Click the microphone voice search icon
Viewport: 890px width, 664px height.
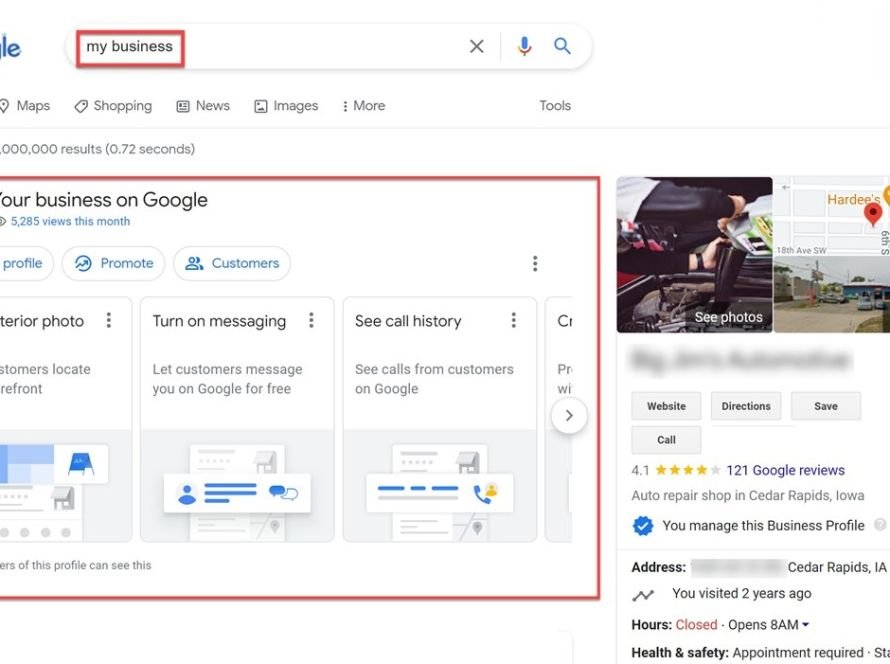tap(523, 46)
